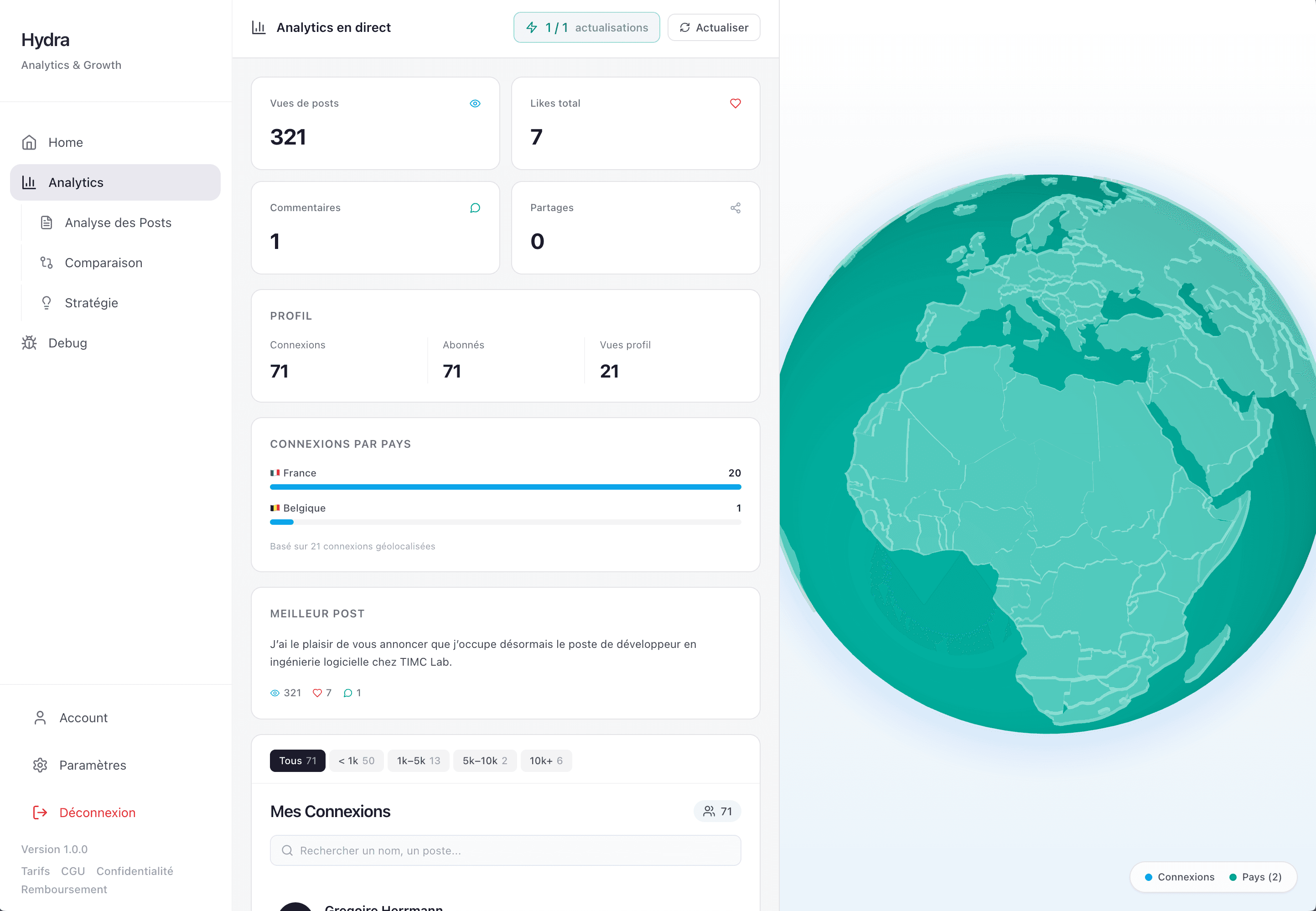Click the Debug bug icon
The image size is (1316, 911).
pyautogui.click(x=29, y=342)
